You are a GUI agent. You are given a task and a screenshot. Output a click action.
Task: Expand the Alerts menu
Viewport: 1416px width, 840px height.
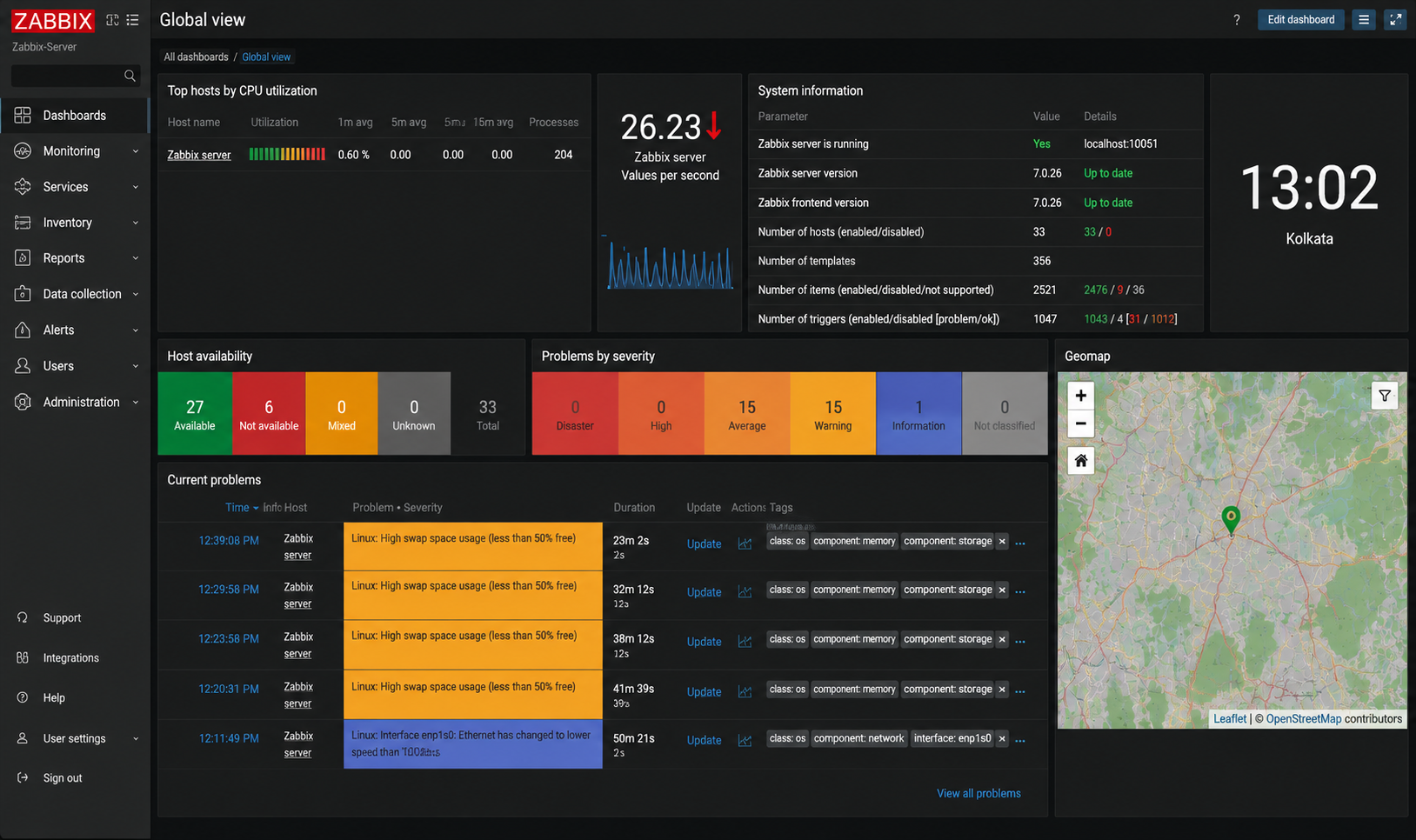click(75, 330)
